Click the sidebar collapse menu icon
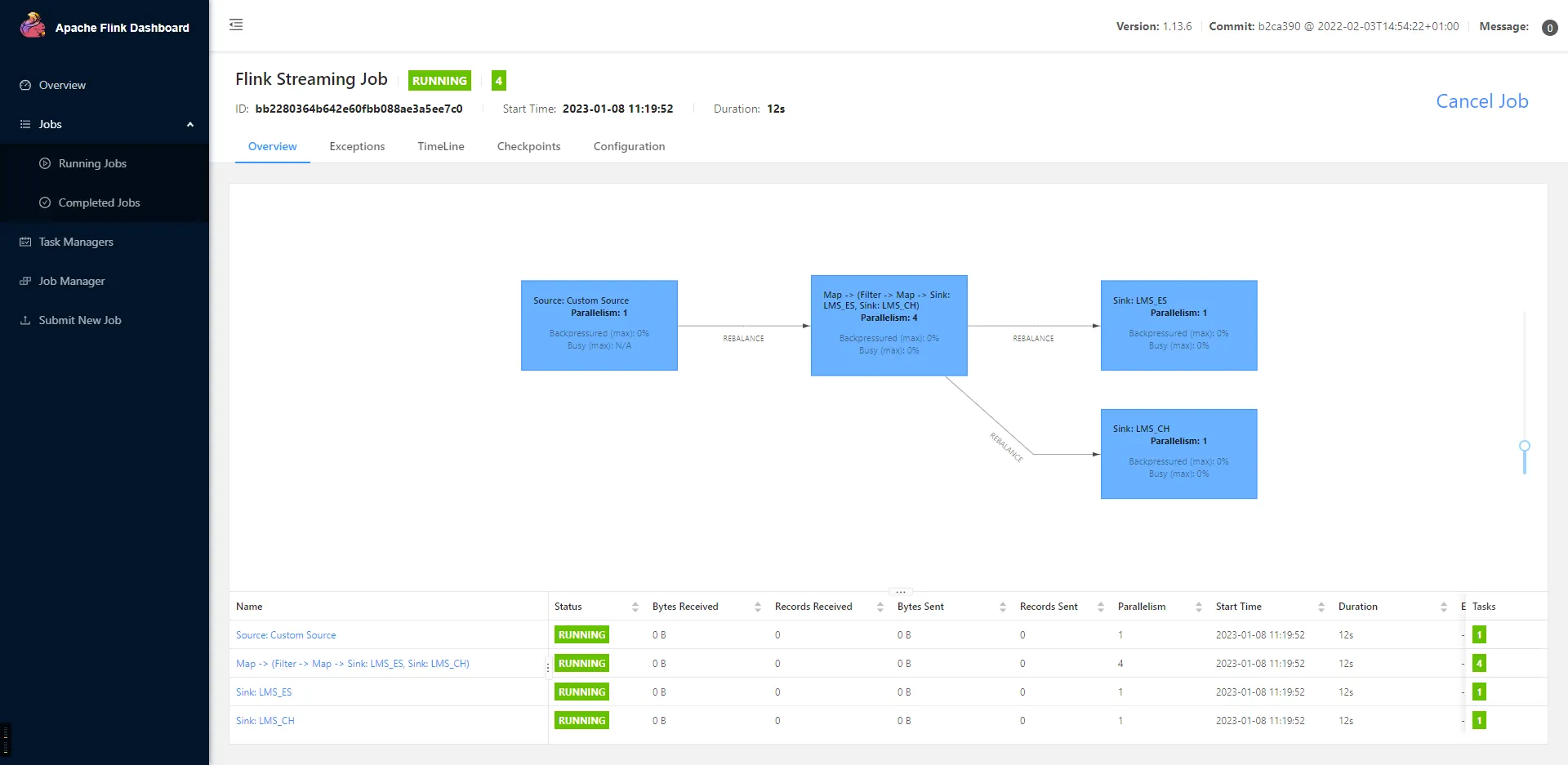The image size is (1568, 765). pos(236,24)
